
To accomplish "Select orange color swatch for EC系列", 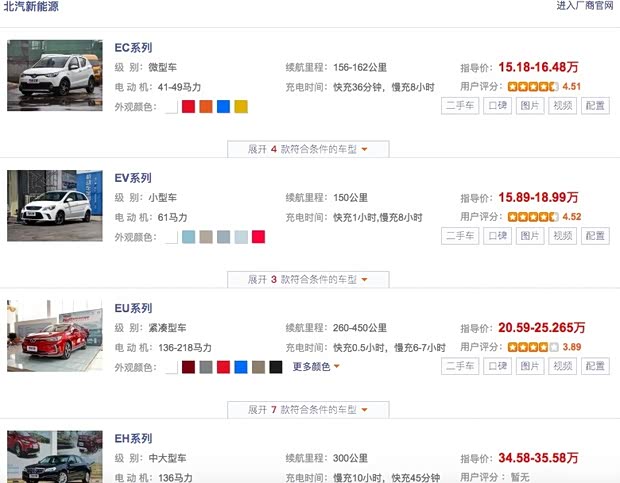I will (206, 107).
